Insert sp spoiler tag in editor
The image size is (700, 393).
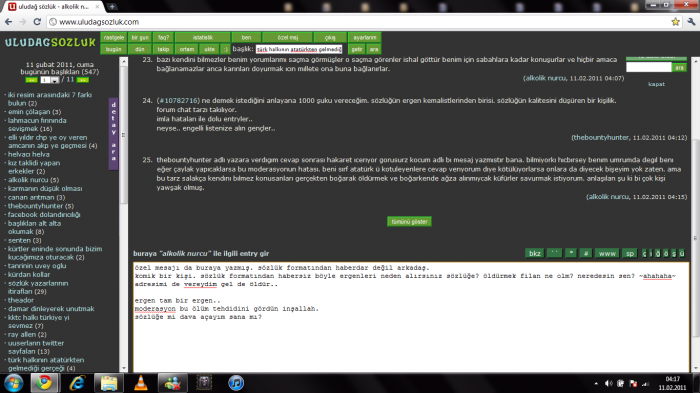[629, 253]
